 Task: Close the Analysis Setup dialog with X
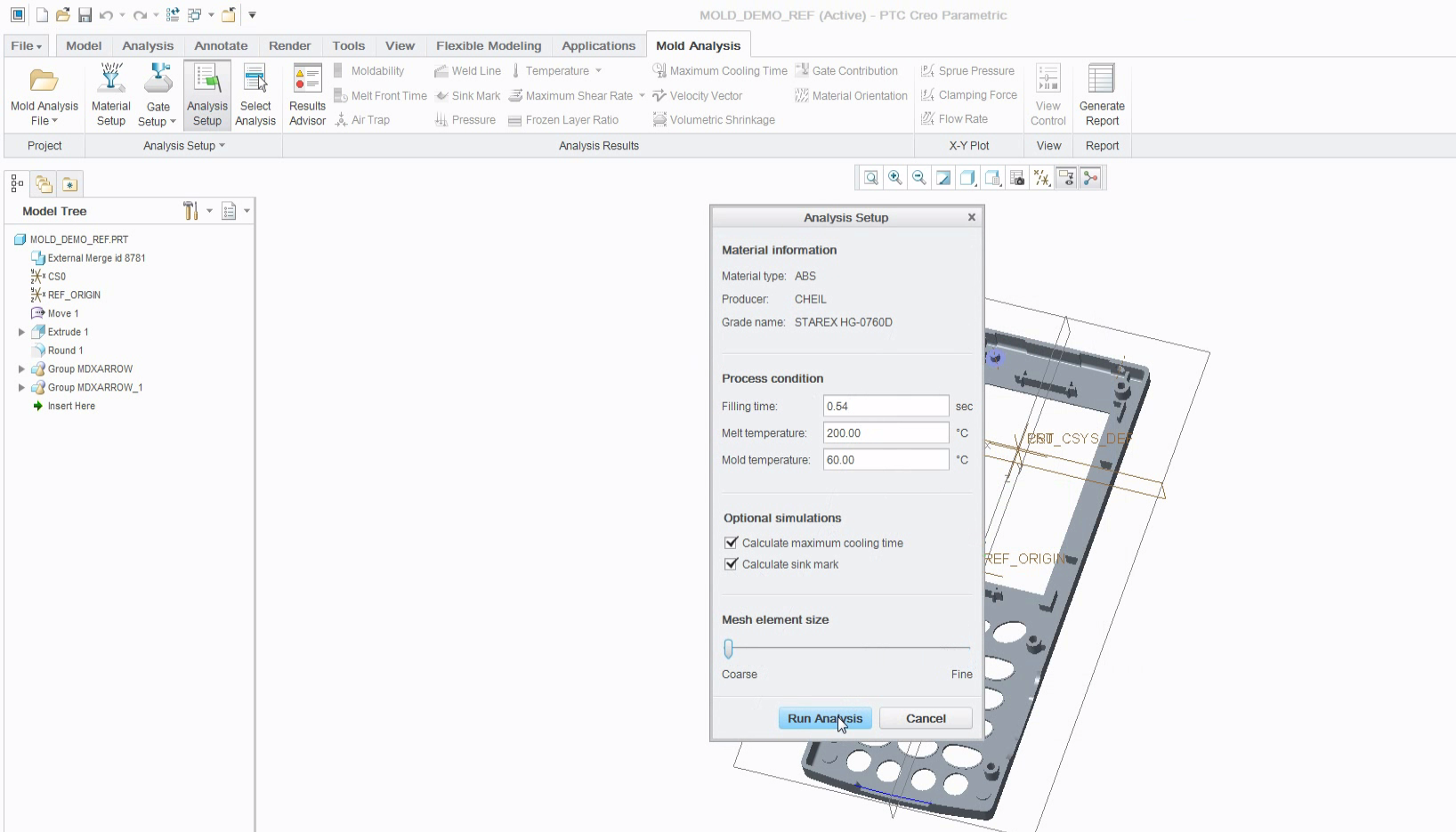tap(972, 217)
